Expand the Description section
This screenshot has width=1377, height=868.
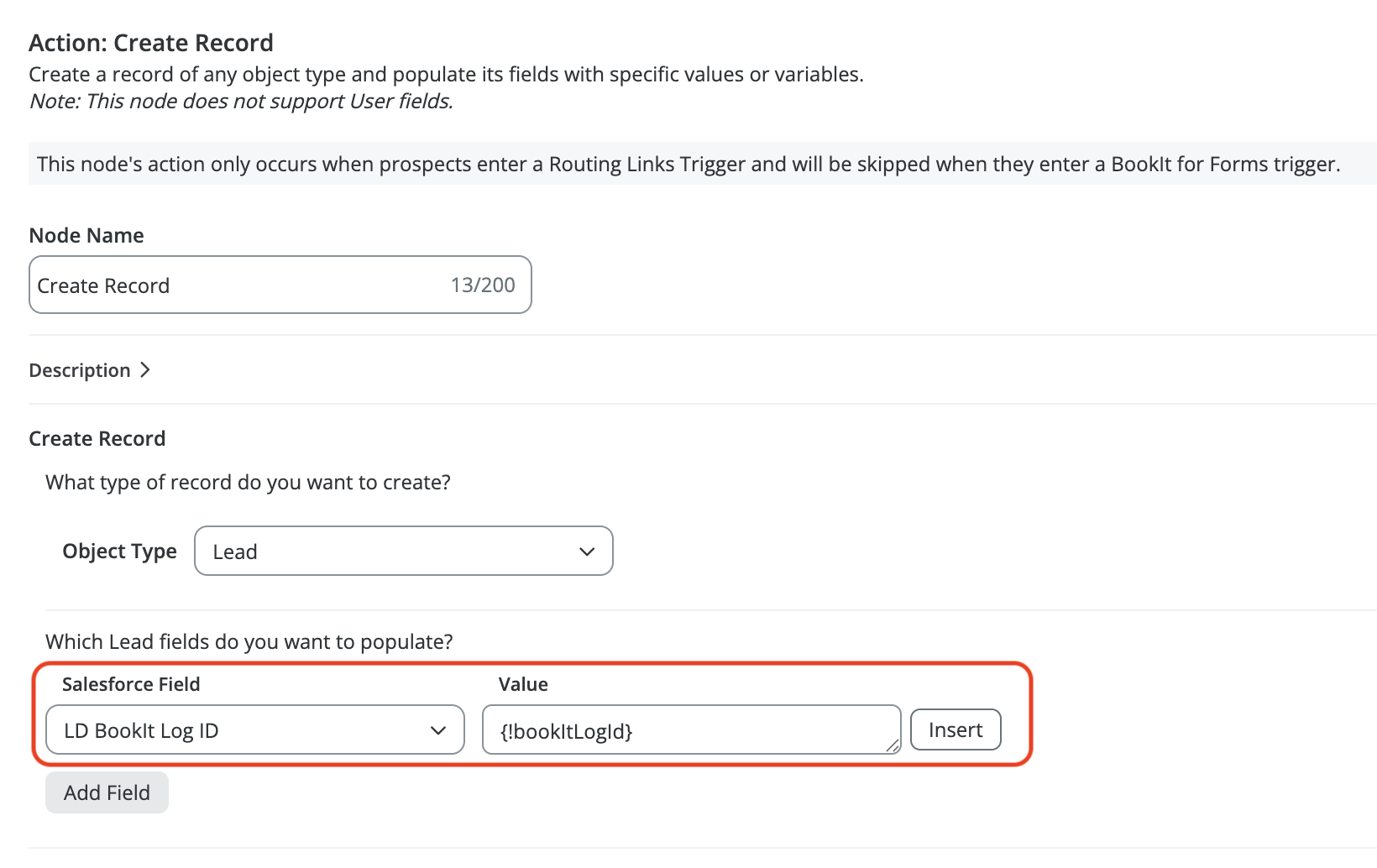80,370
